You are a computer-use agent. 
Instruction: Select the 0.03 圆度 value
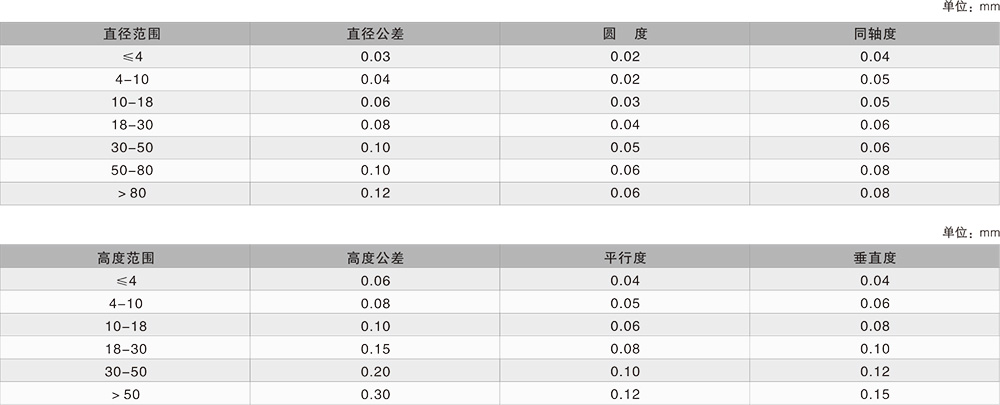tap(625, 102)
